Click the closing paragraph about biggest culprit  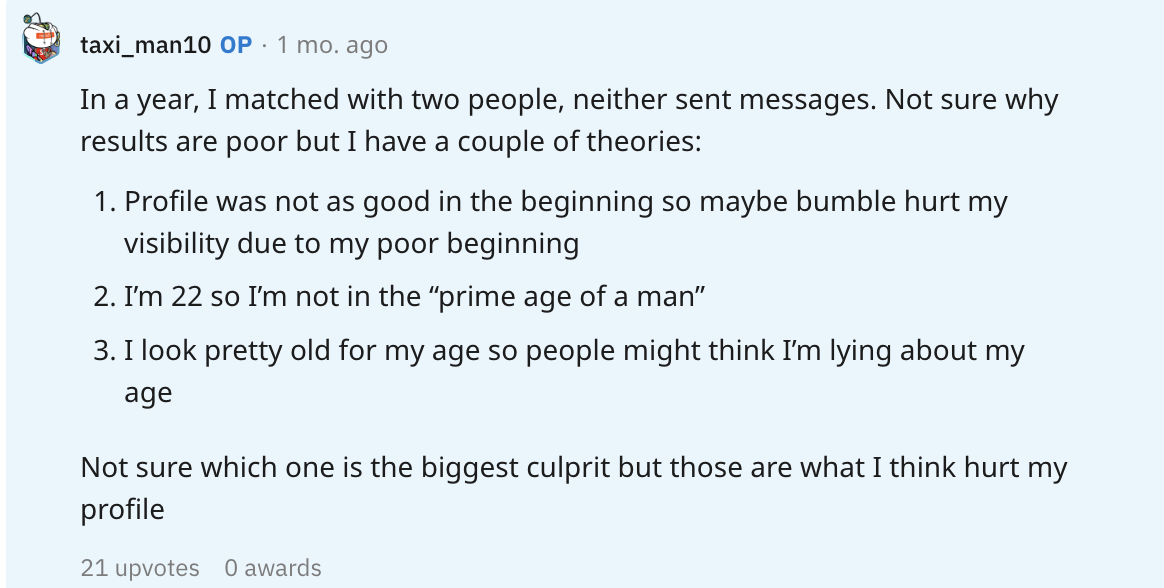573,488
